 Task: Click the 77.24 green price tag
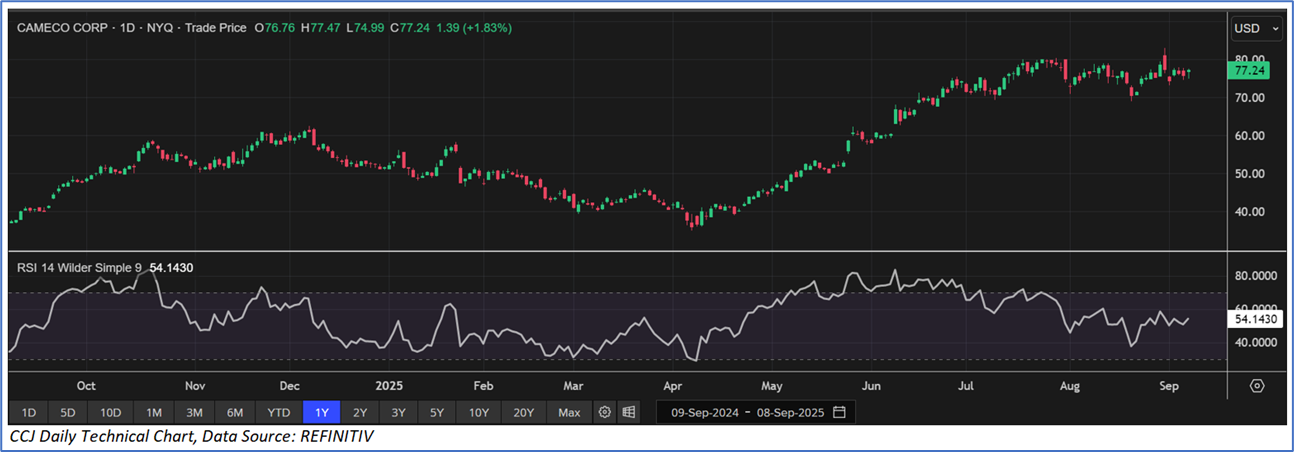1251,72
